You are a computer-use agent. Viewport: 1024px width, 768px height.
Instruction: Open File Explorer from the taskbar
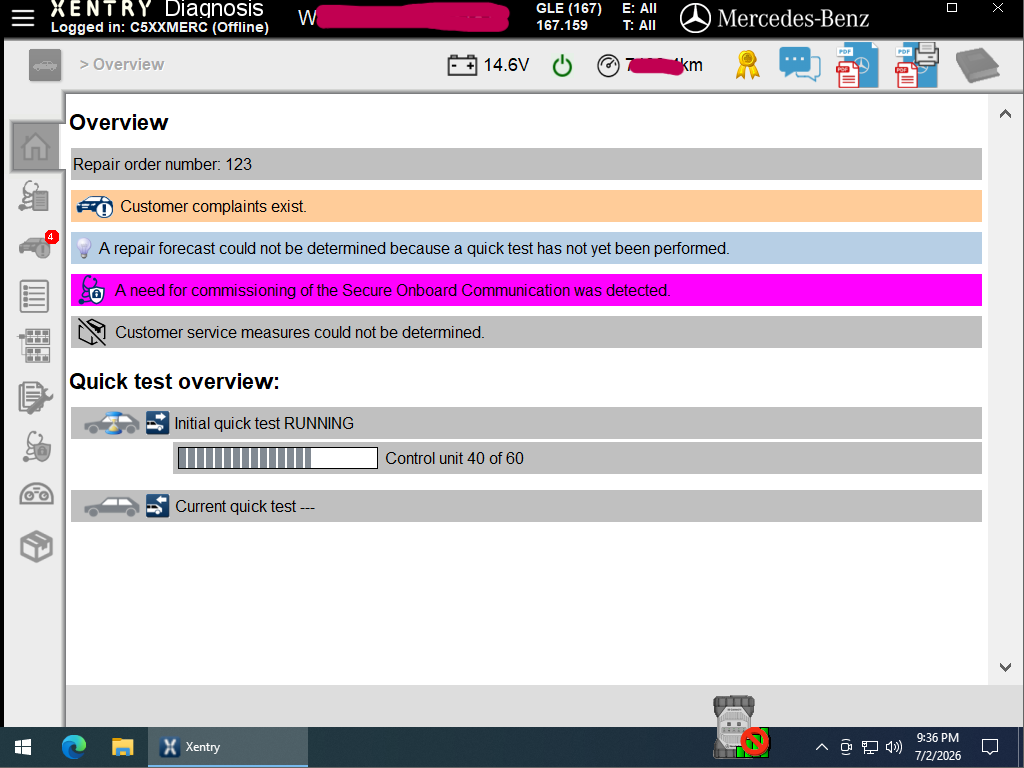point(122,747)
